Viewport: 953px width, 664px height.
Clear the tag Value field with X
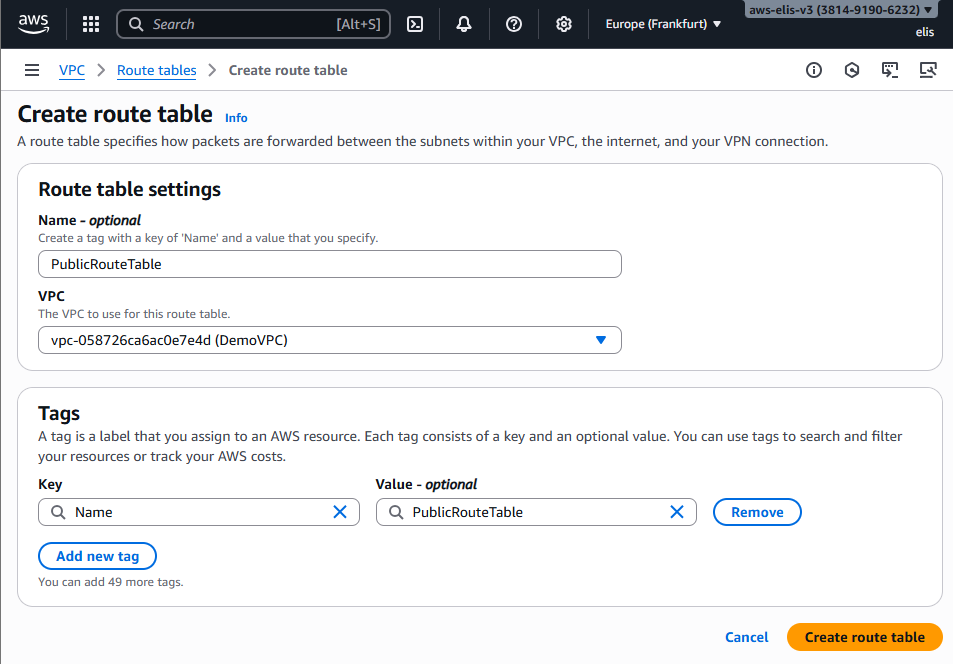tap(677, 512)
